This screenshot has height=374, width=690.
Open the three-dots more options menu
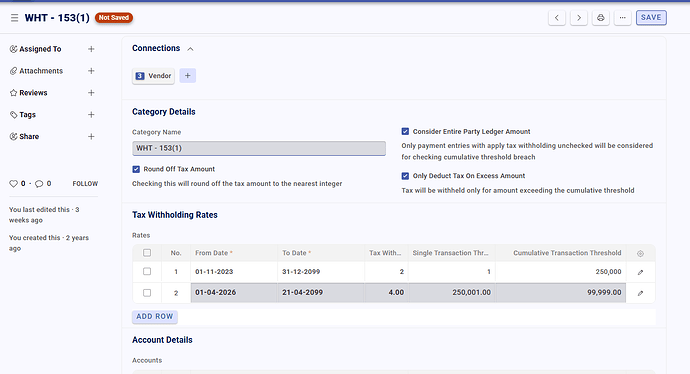(623, 18)
